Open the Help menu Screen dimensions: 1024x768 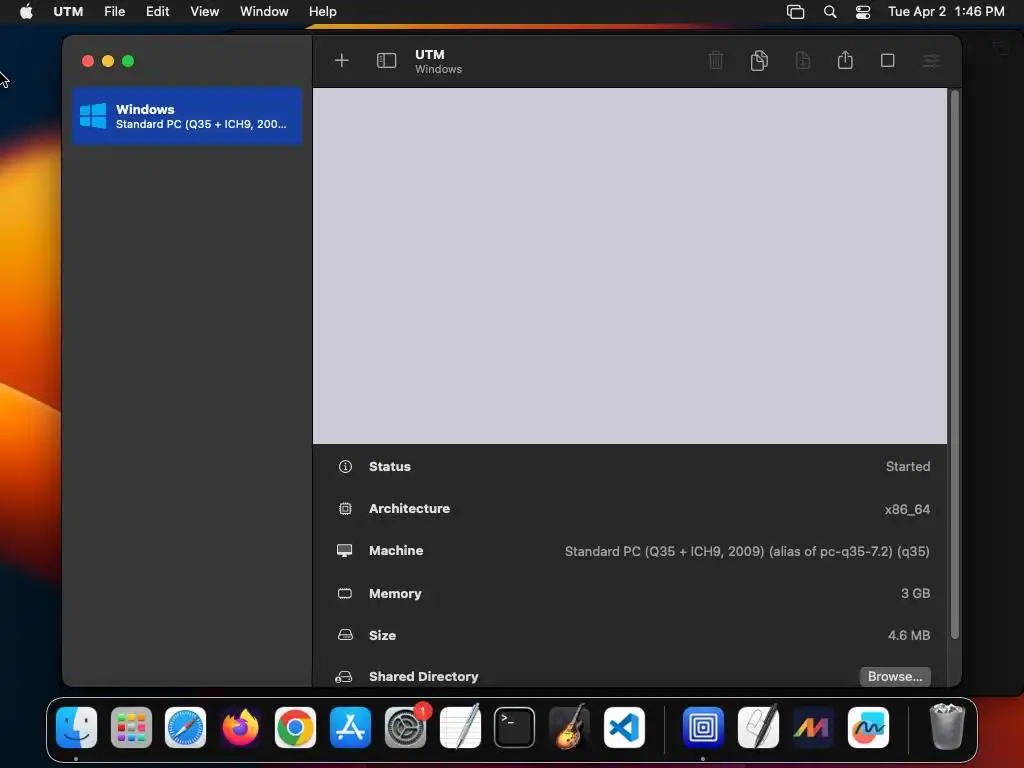click(323, 11)
